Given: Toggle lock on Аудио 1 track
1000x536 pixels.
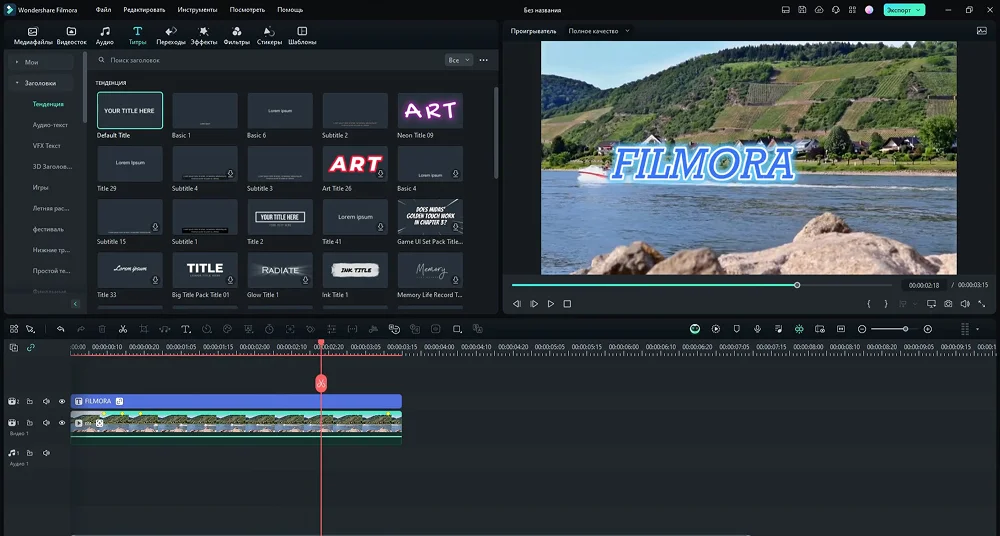Looking at the screenshot, I should click(x=30, y=453).
